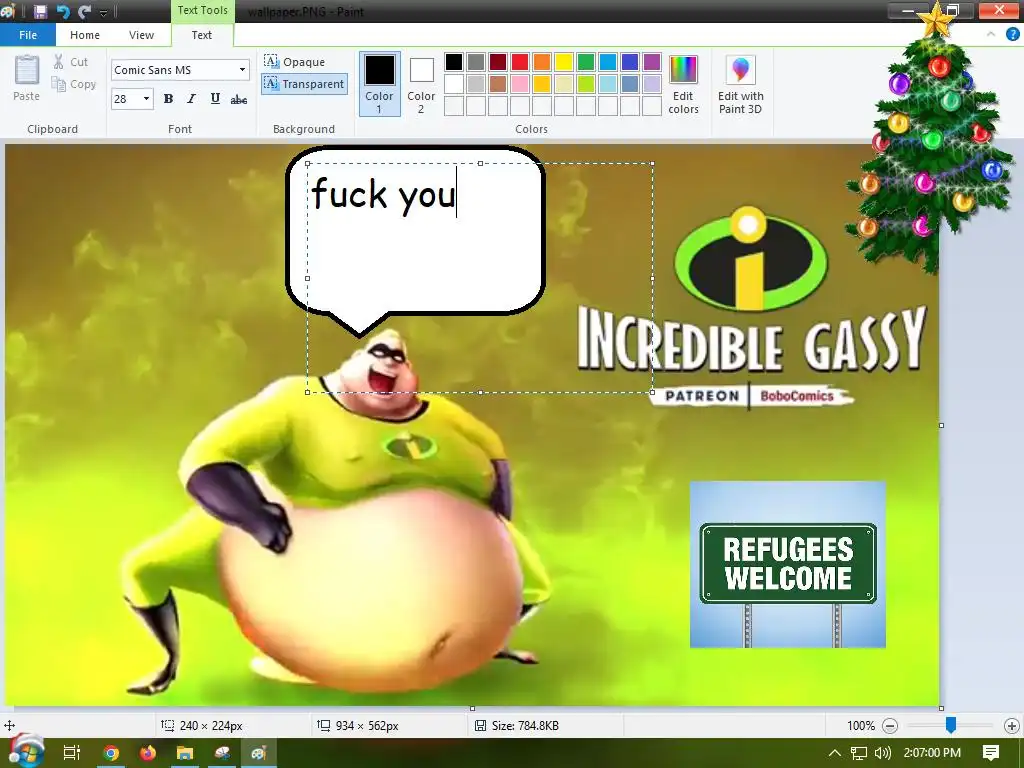Pick the rose pink palette swatch
The height and width of the screenshot is (768, 1024).
pos(520,84)
